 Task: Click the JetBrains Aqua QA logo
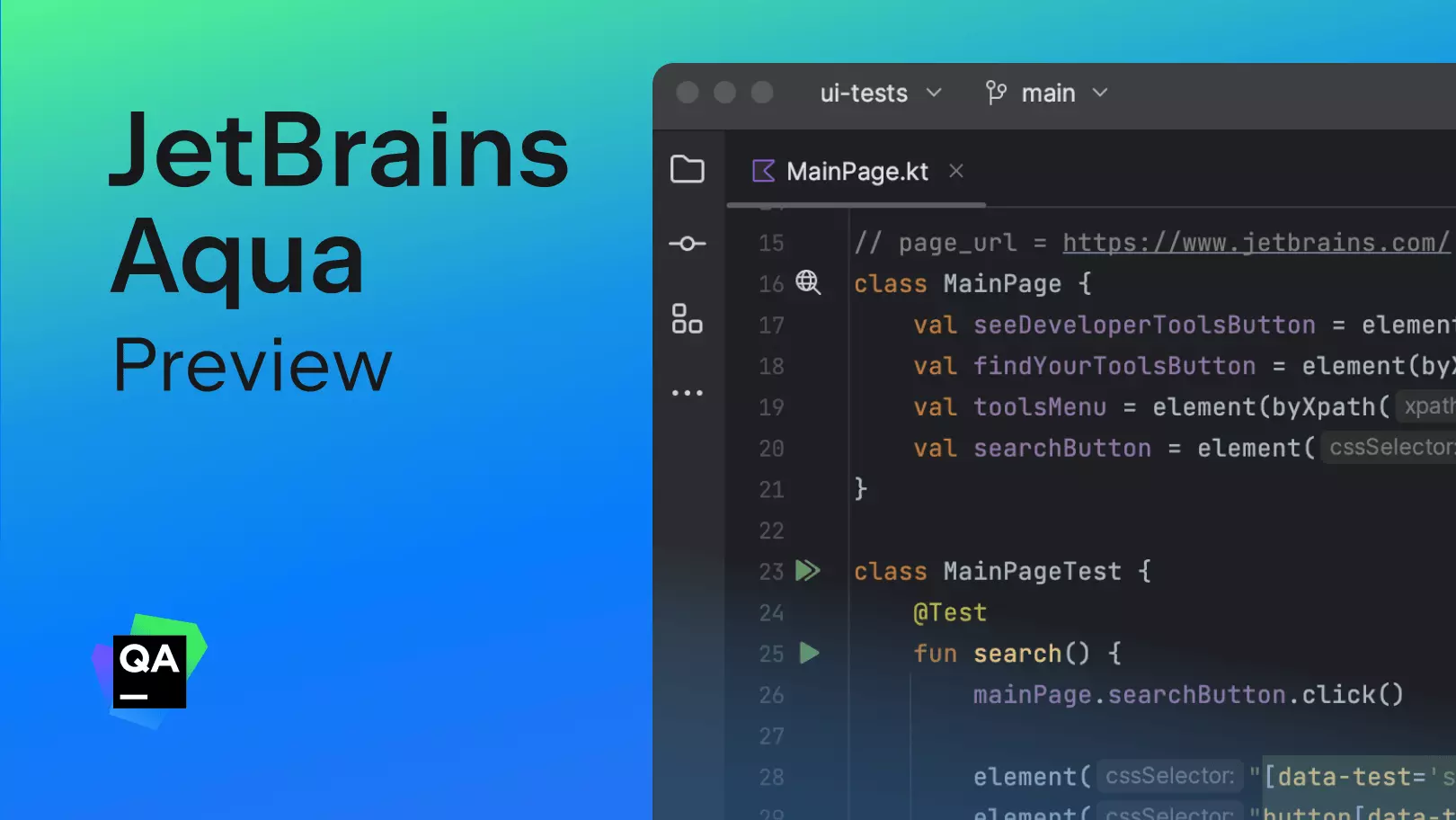(x=149, y=672)
